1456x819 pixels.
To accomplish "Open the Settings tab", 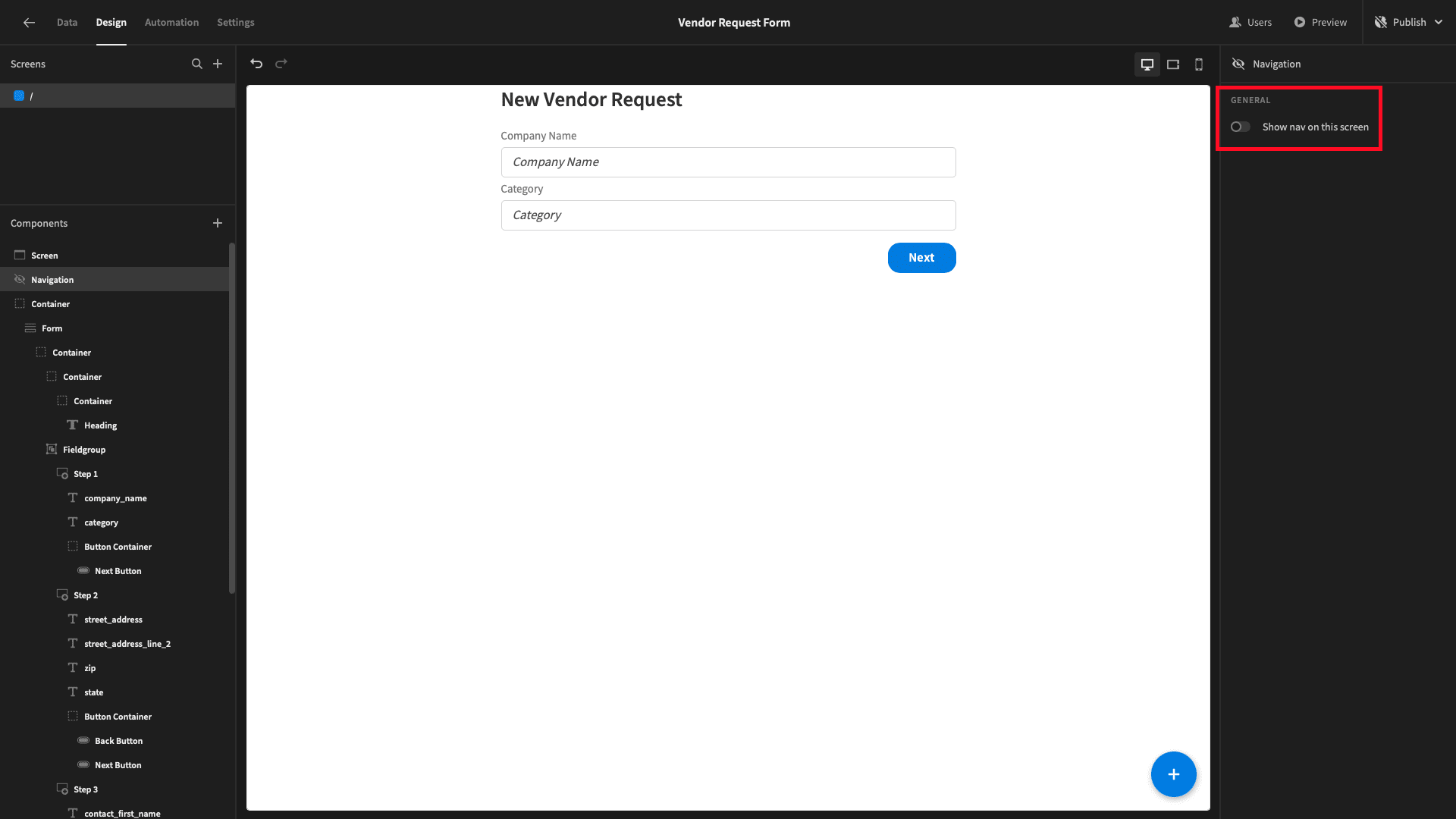I will click(236, 22).
